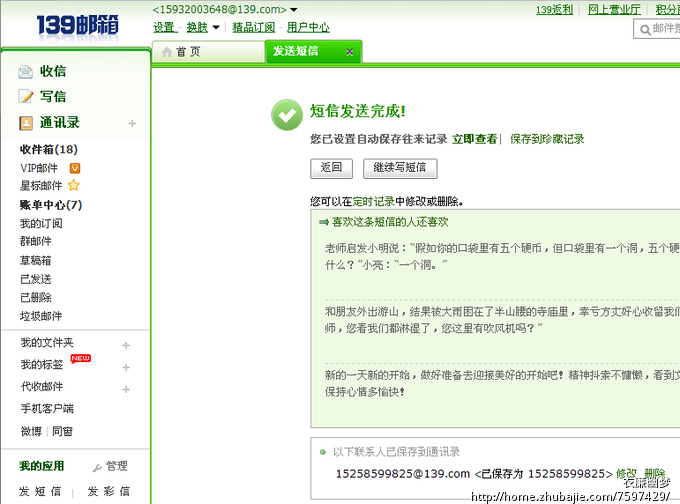Click the 管理 wrench icon in 我的应用
This screenshot has width=680, height=504.
click(x=97, y=468)
